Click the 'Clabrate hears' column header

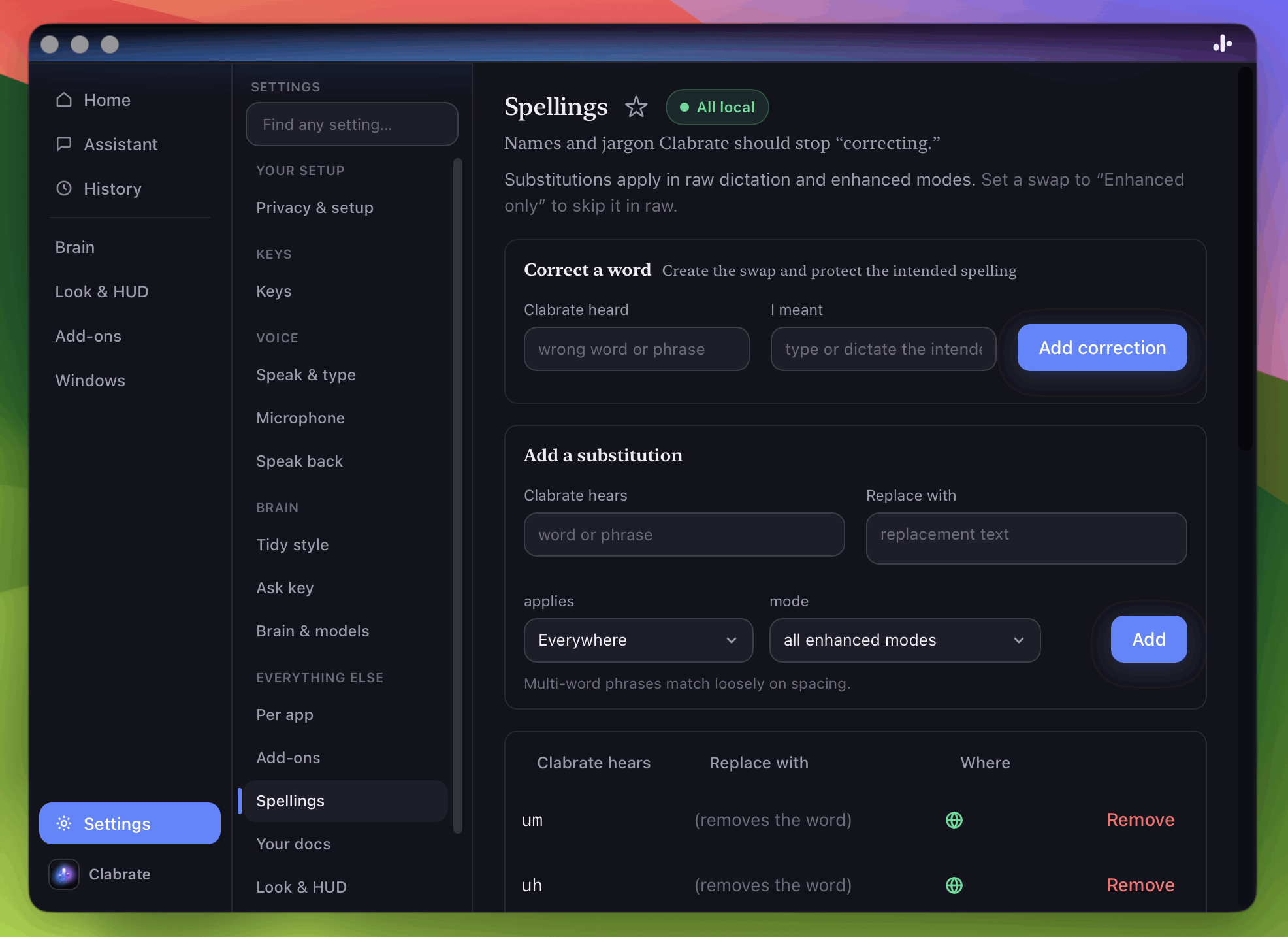click(594, 763)
